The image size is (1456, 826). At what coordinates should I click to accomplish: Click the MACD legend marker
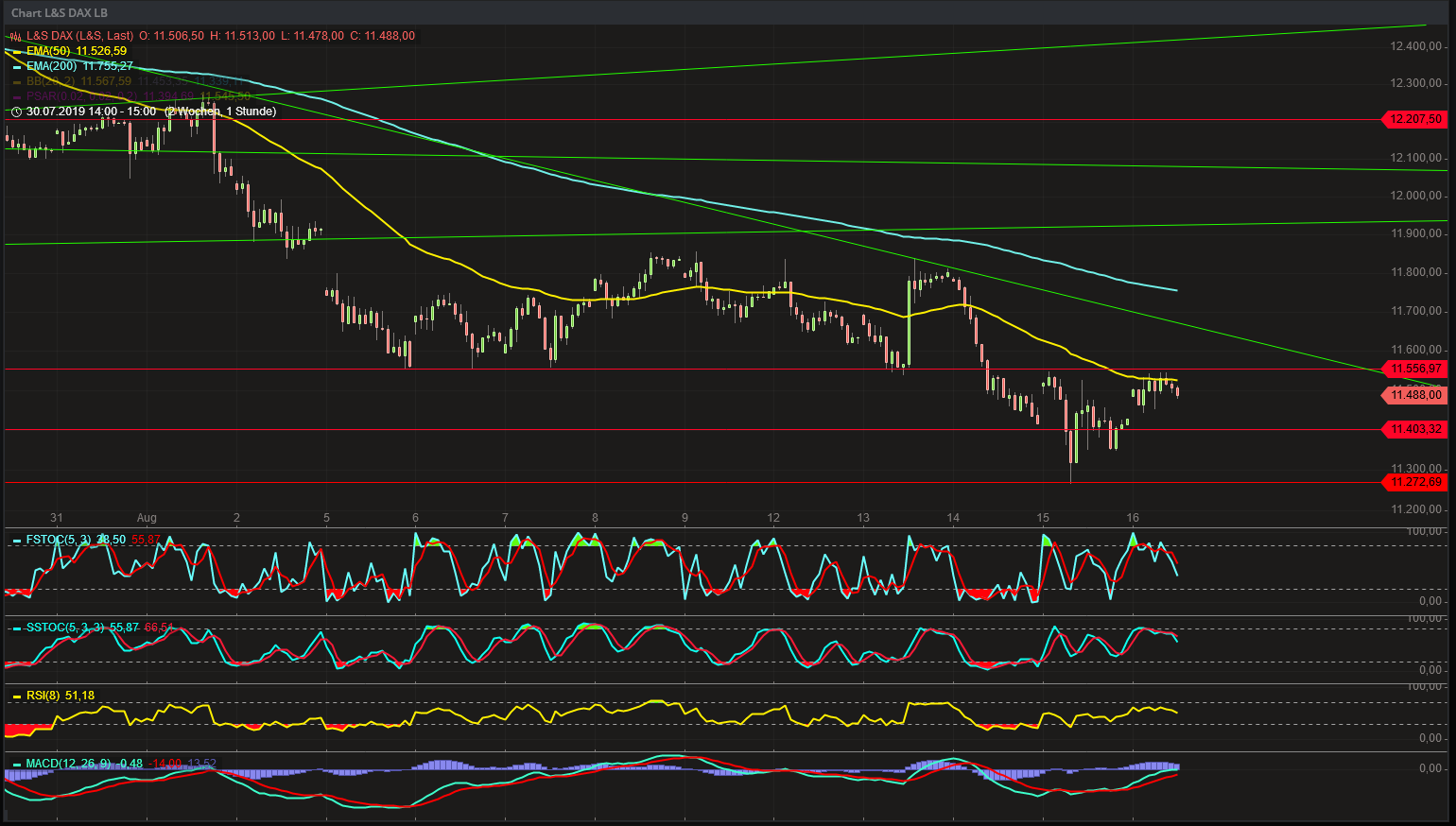click(x=17, y=764)
